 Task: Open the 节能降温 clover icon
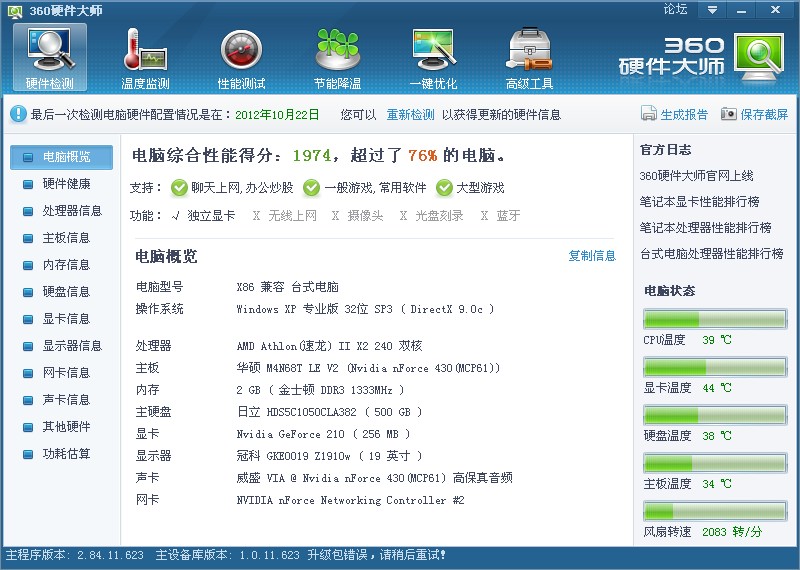(337, 52)
